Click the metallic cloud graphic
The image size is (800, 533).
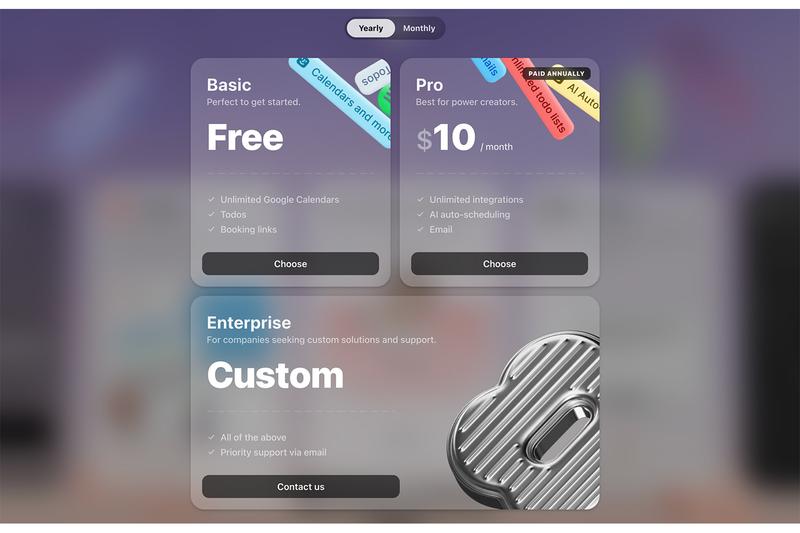(x=526, y=421)
